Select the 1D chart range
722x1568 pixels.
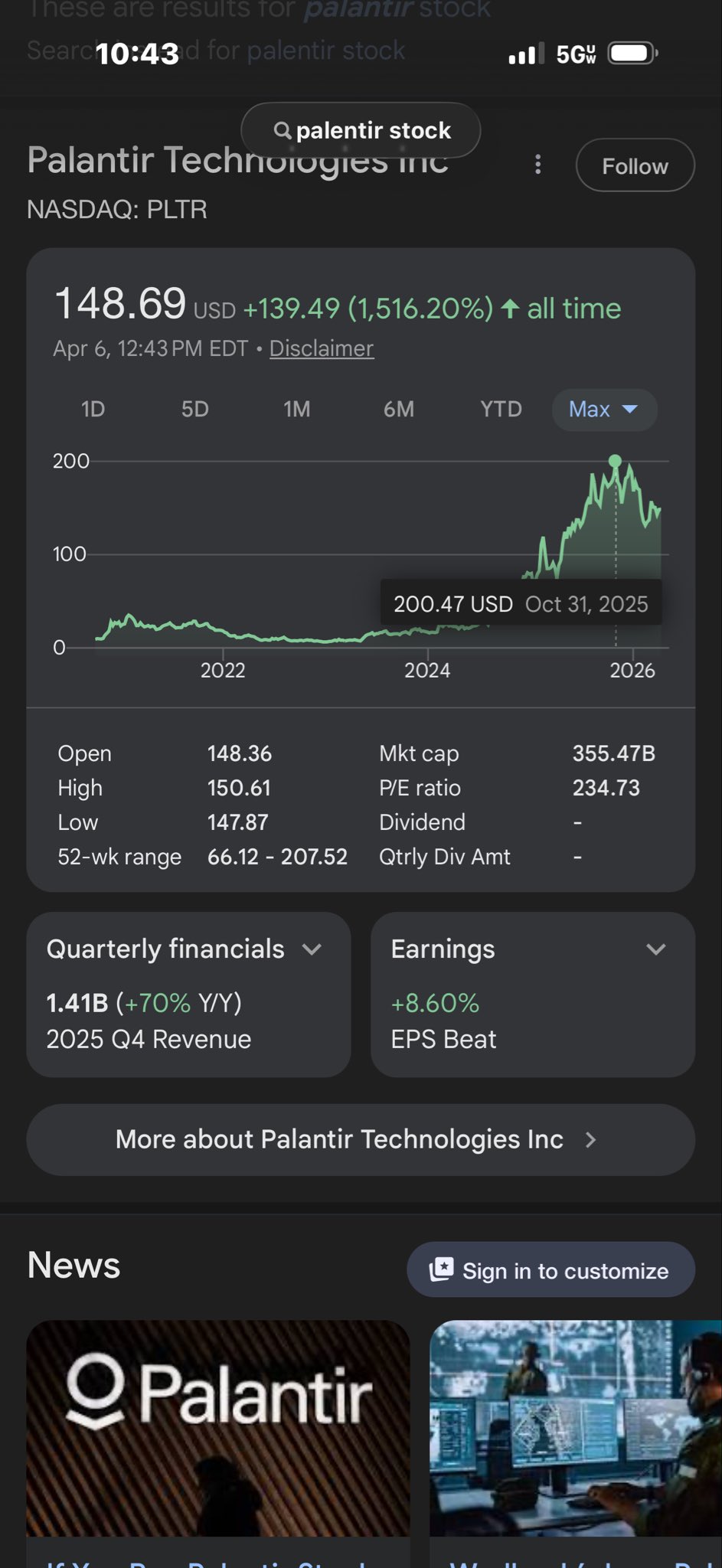(x=93, y=410)
